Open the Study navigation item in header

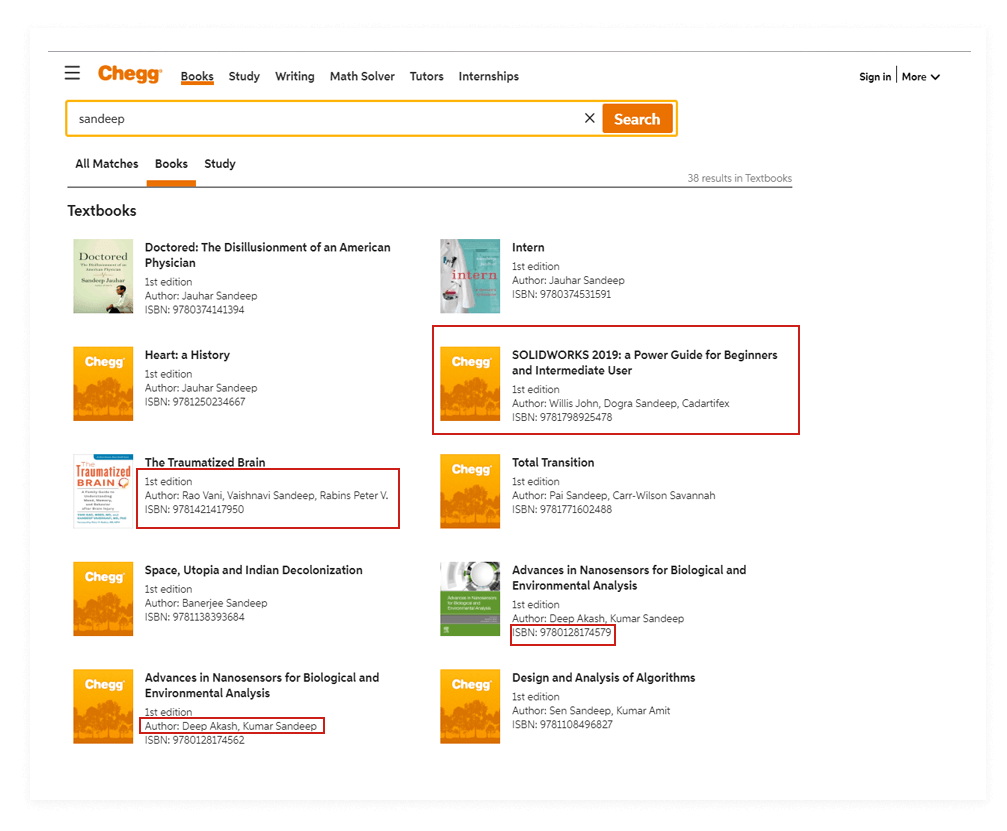coord(244,76)
